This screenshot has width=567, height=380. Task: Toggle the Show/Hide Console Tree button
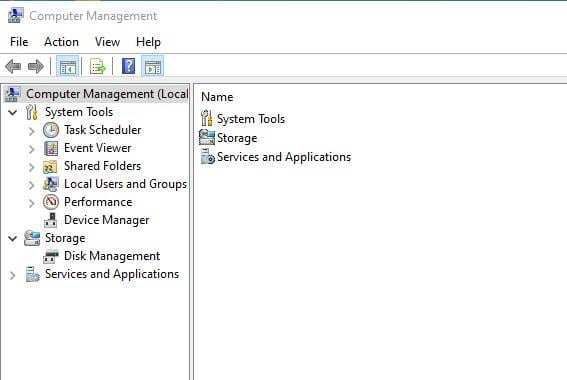tap(68, 67)
